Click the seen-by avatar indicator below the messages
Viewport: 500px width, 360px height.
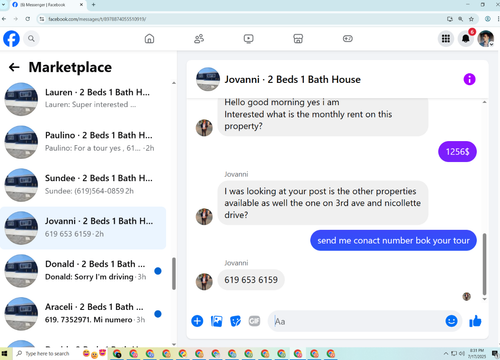[x=466, y=296]
